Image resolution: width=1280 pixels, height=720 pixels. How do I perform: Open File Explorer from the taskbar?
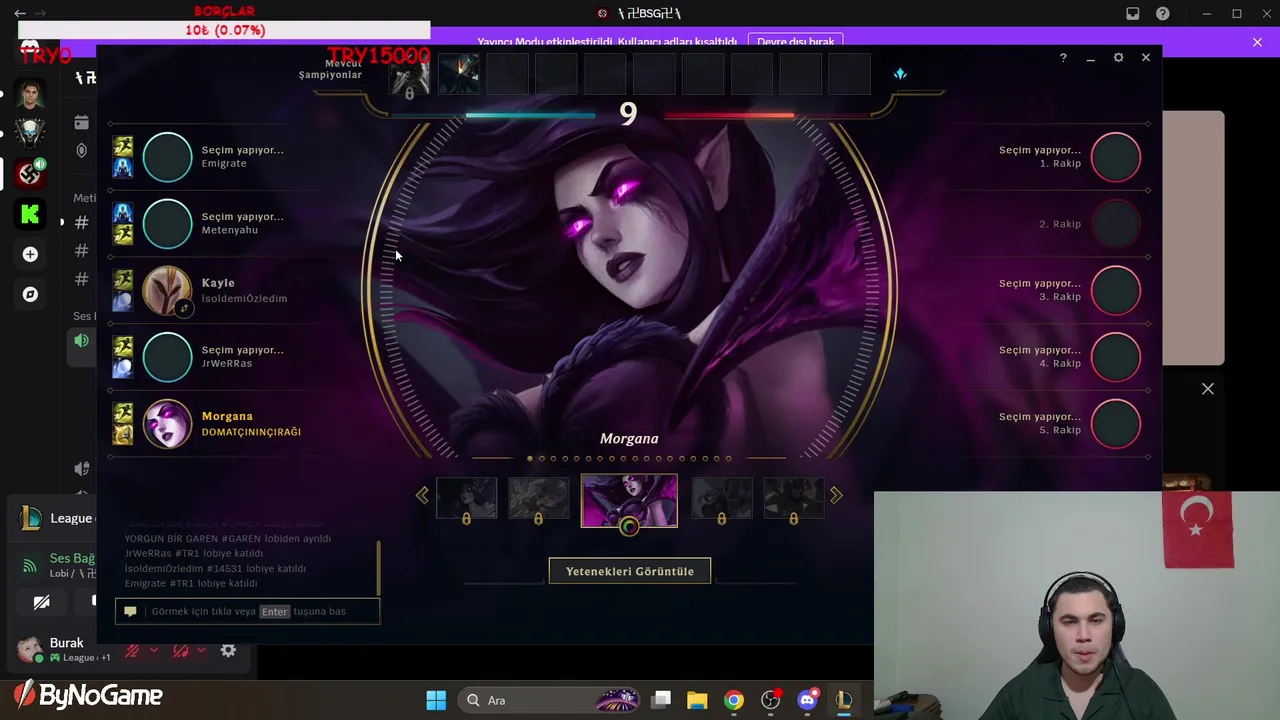tap(697, 700)
